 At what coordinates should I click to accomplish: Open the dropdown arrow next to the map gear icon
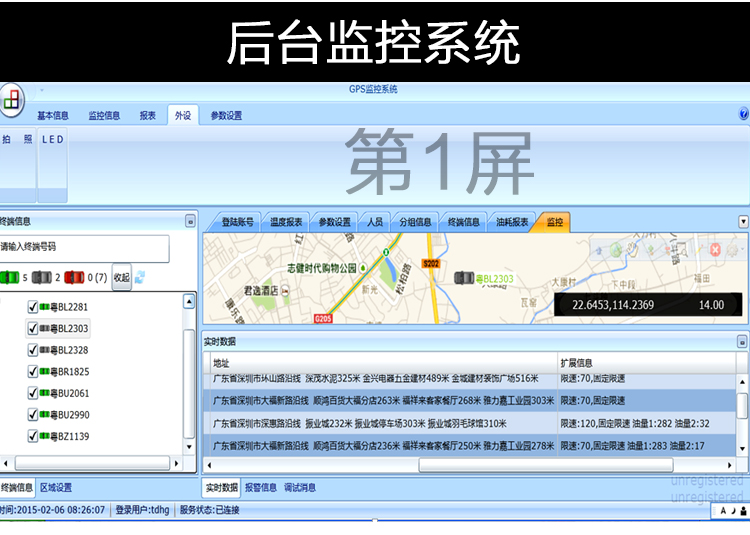[x=742, y=250]
